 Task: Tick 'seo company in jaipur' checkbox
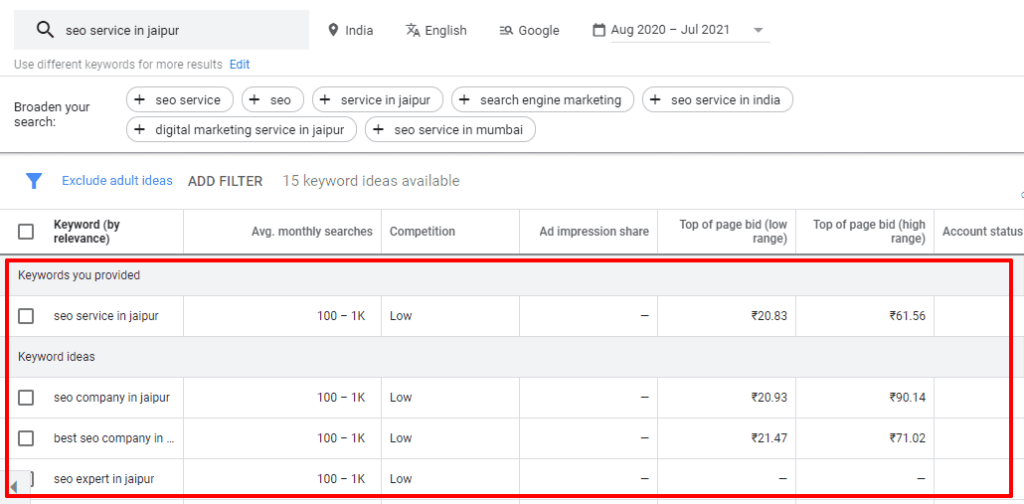coord(26,397)
